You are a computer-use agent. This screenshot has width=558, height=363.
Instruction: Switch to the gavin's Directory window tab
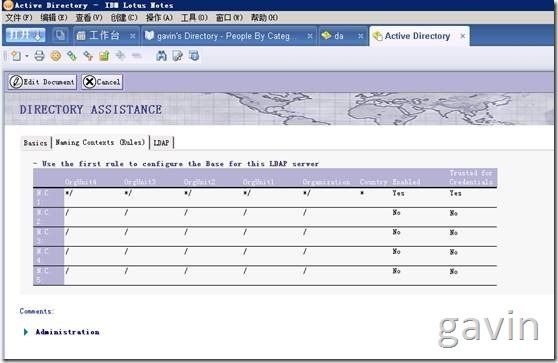(x=223, y=36)
